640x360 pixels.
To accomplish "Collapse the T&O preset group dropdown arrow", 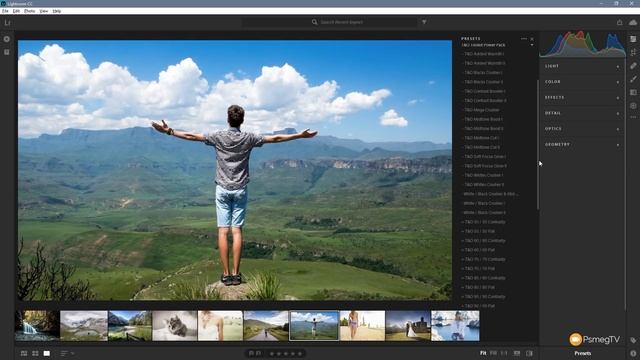I will click(532, 45).
